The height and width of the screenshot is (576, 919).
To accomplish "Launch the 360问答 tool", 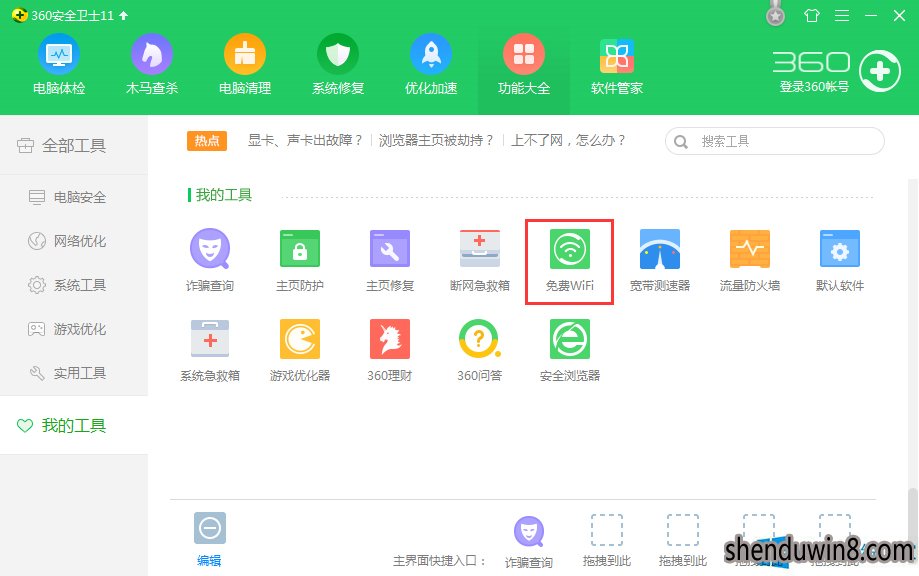I will tap(479, 350).
